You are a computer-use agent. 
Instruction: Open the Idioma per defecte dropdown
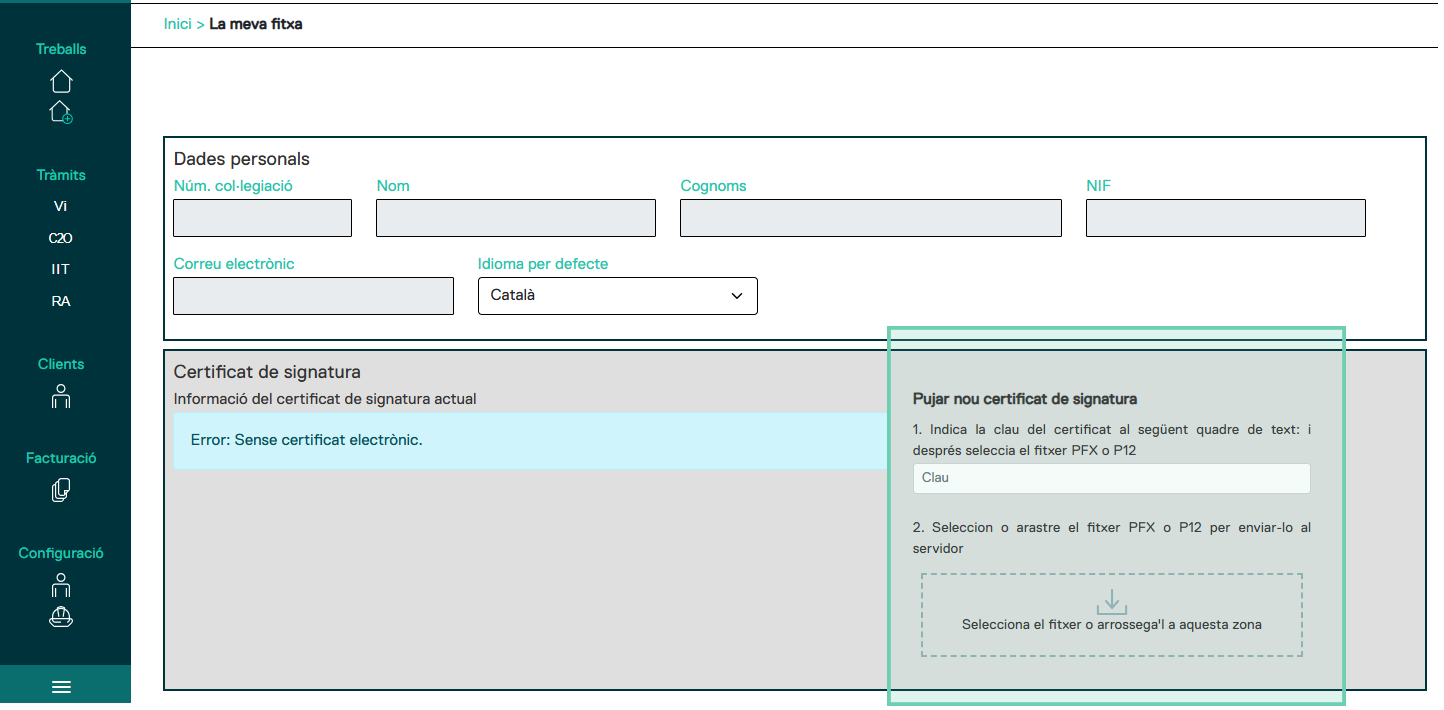click(x=617, y=296)
